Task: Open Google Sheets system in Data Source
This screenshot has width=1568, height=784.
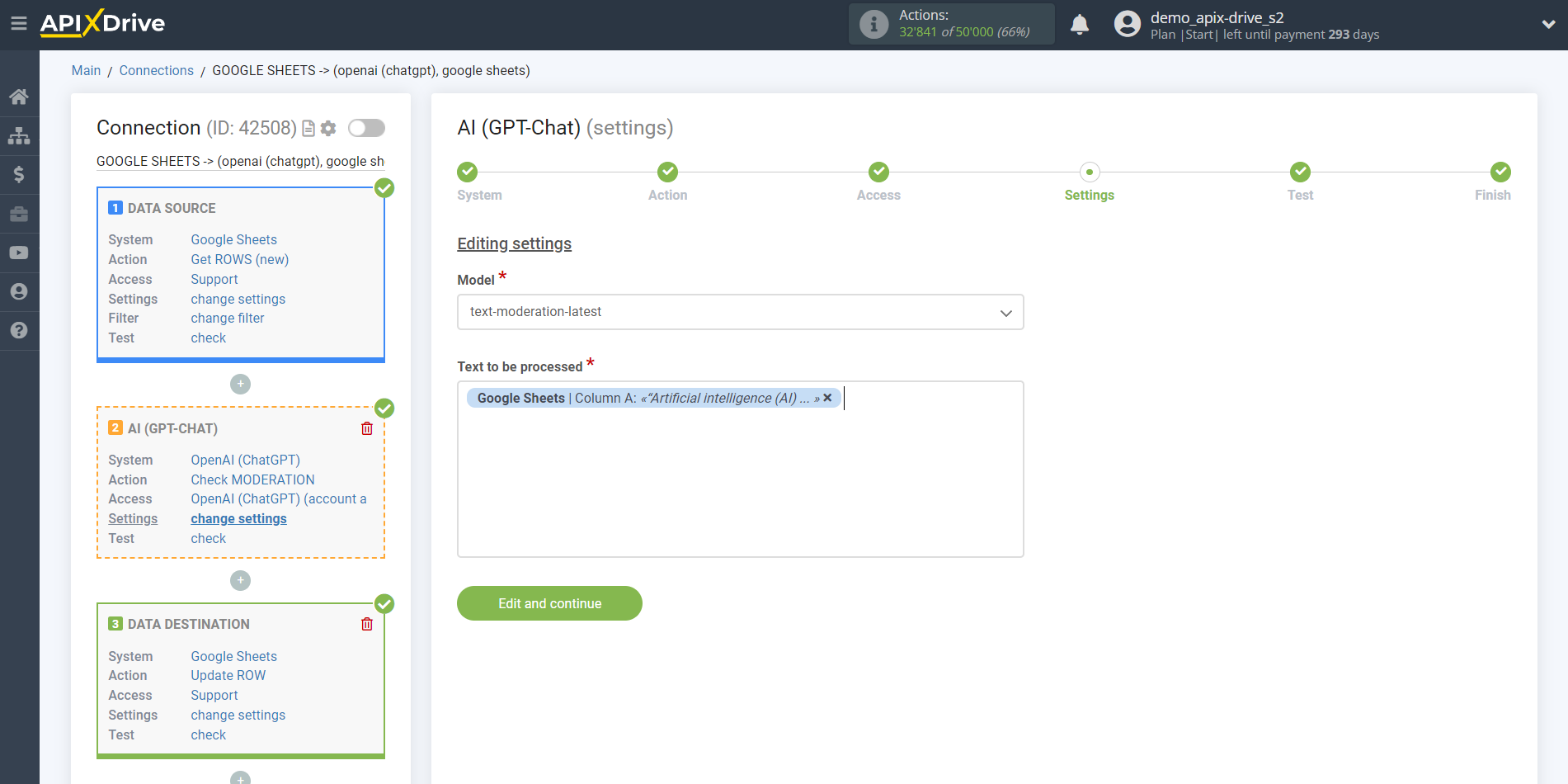Action: tap(233, 239)
